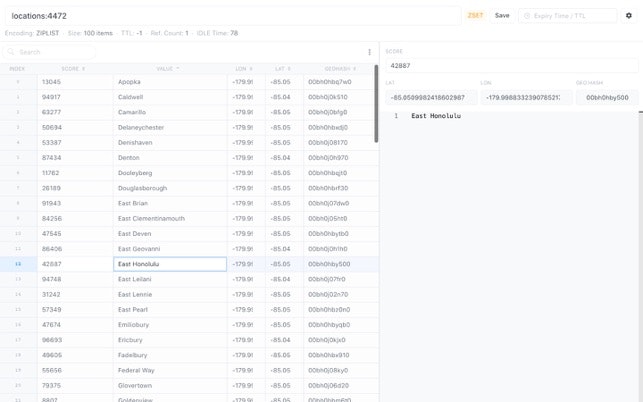This screenshot has width=643, height=402.
Task: Select the East Deven value cell
Action: [170, 233]
